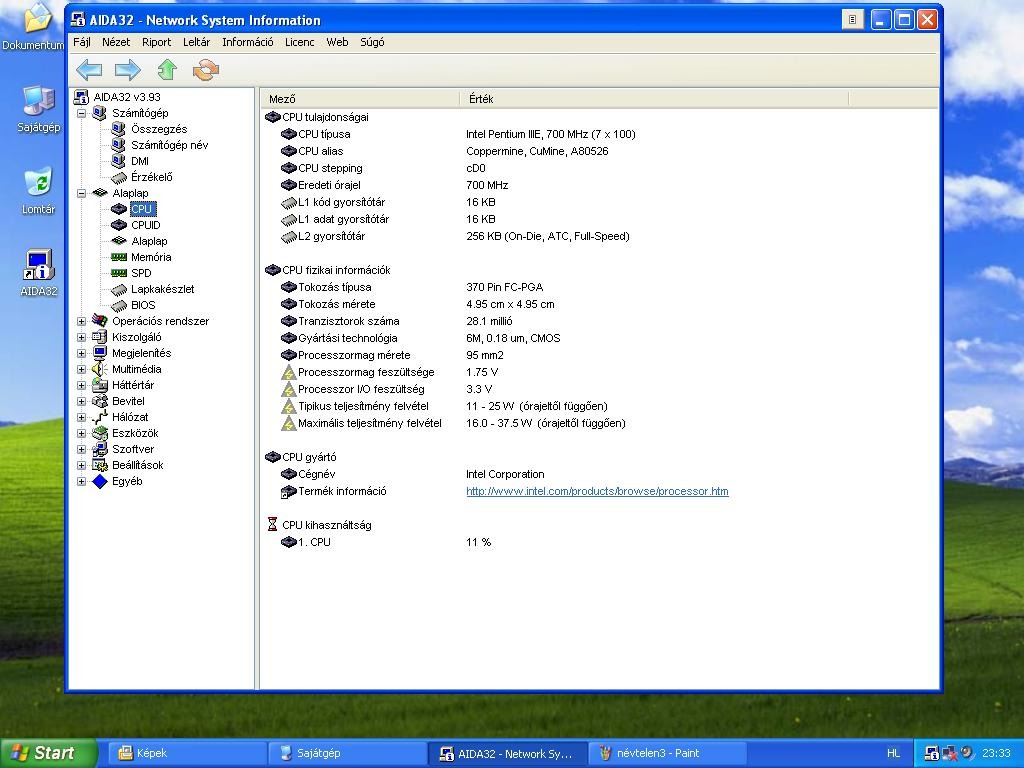Go back with the left arrow toolbar icon
The width and height of the screenshot is (1024, 768).
click(x=89, y=69)
